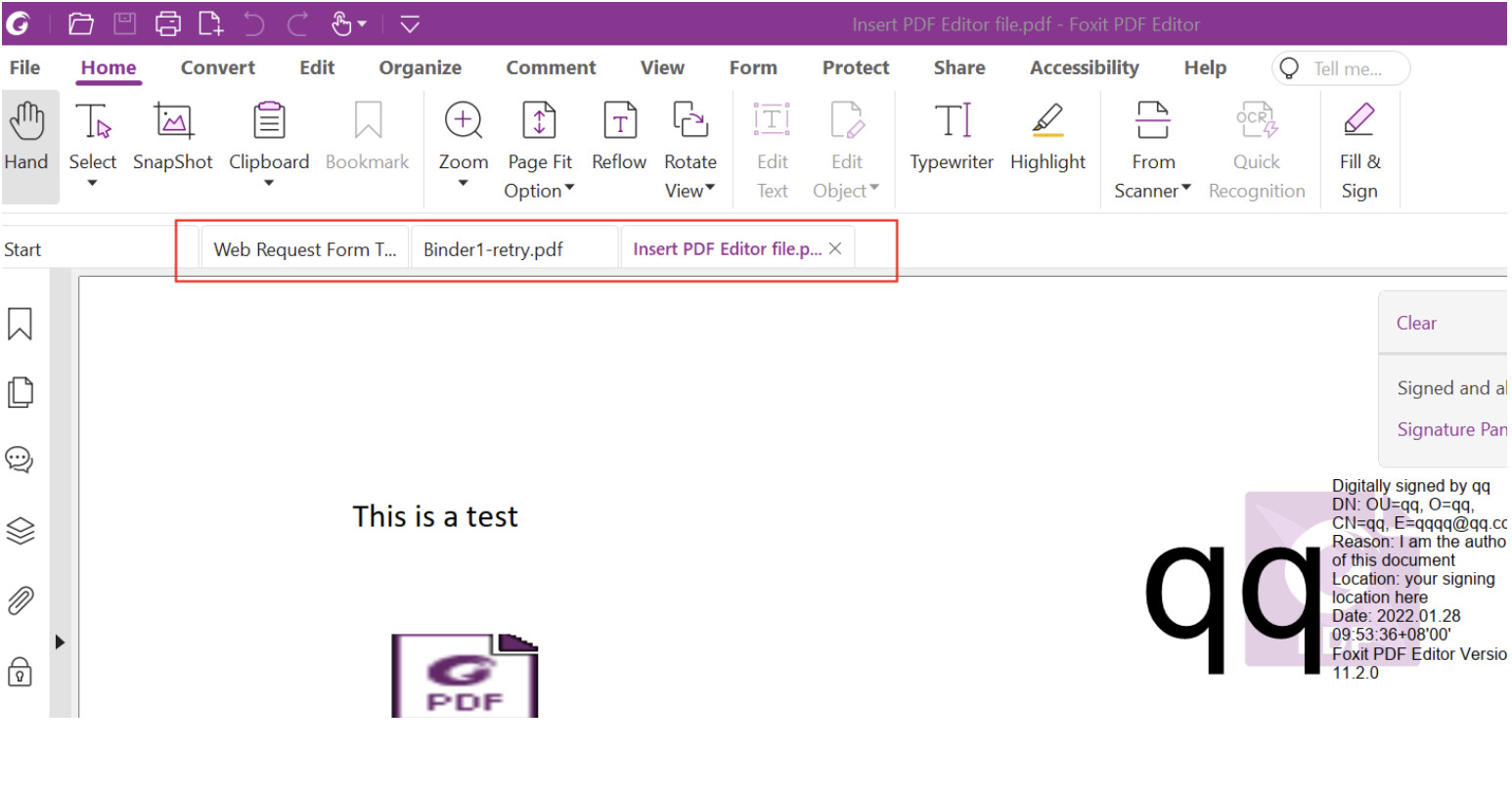Open the File menu
1512x796 pixels.
coord(24,67)
